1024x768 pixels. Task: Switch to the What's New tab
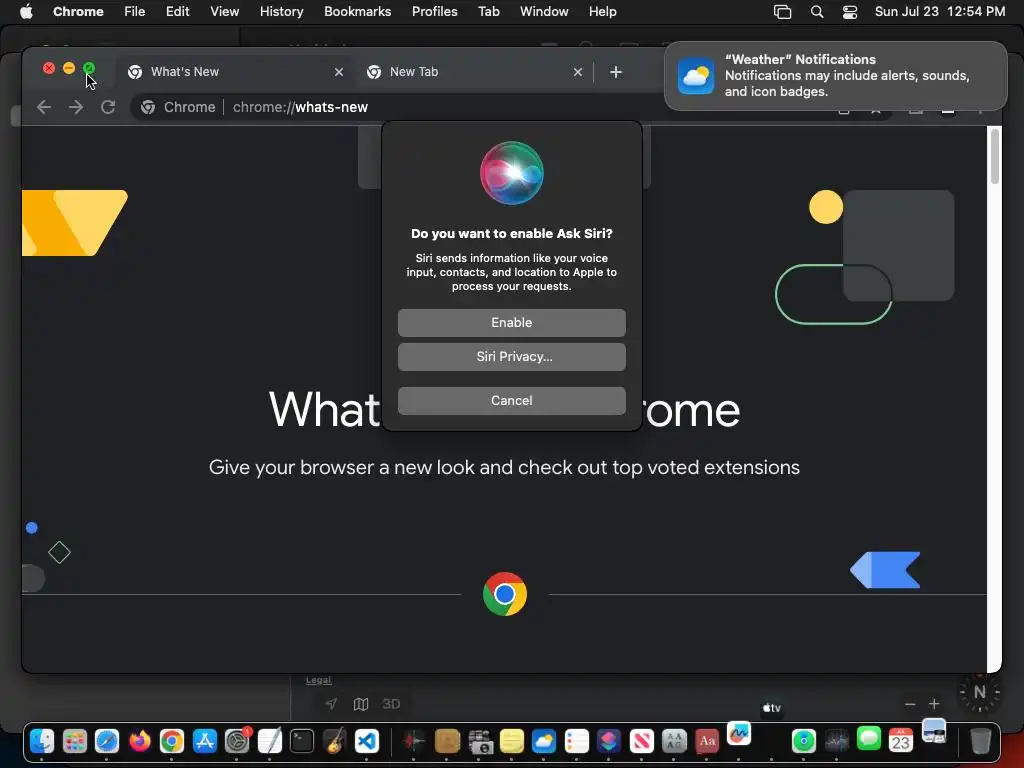tap(236, 72)
